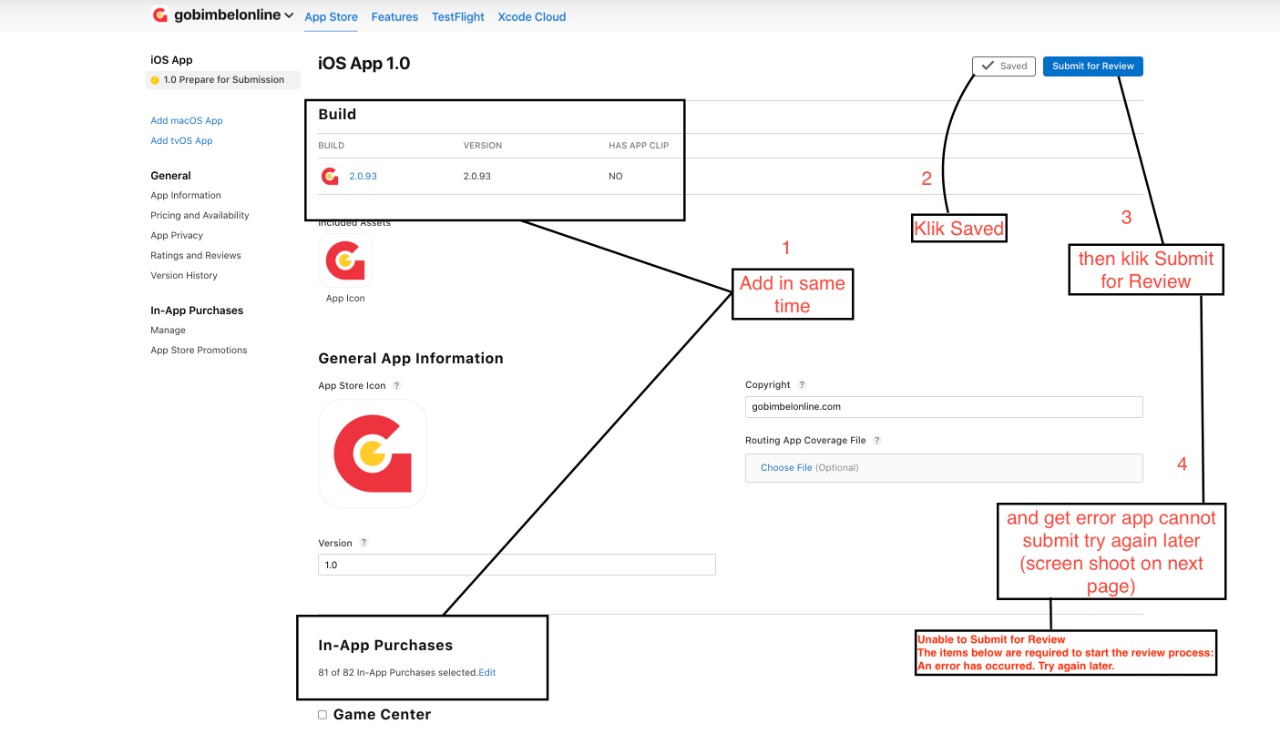
Task: Click the Saved button
Action: tap(1003, 66)
